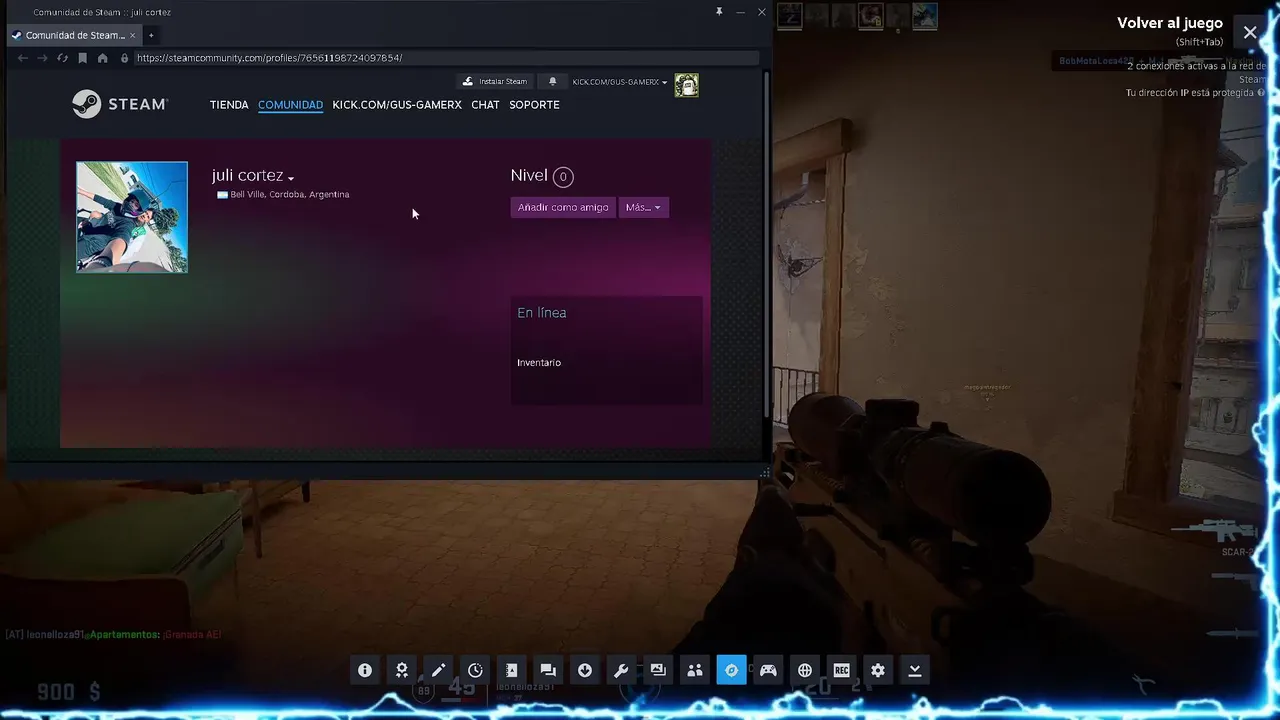The image size is (1280, 720).
Task: Click the Steam logo in the page header
Action: click(x=120, y=104)
